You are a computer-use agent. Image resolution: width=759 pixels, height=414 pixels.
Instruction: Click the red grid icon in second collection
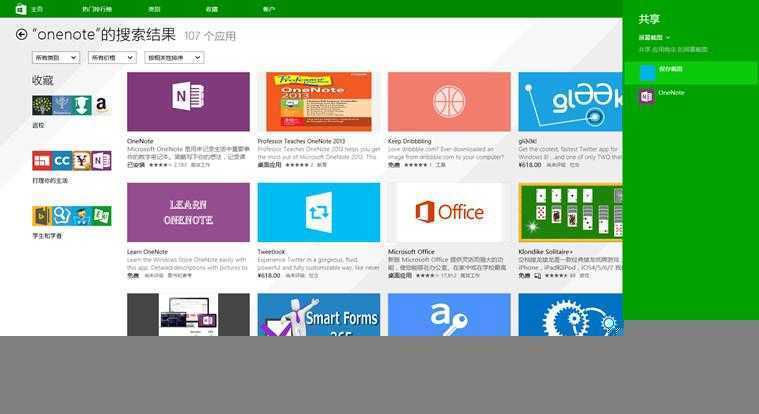click(42, 161)
